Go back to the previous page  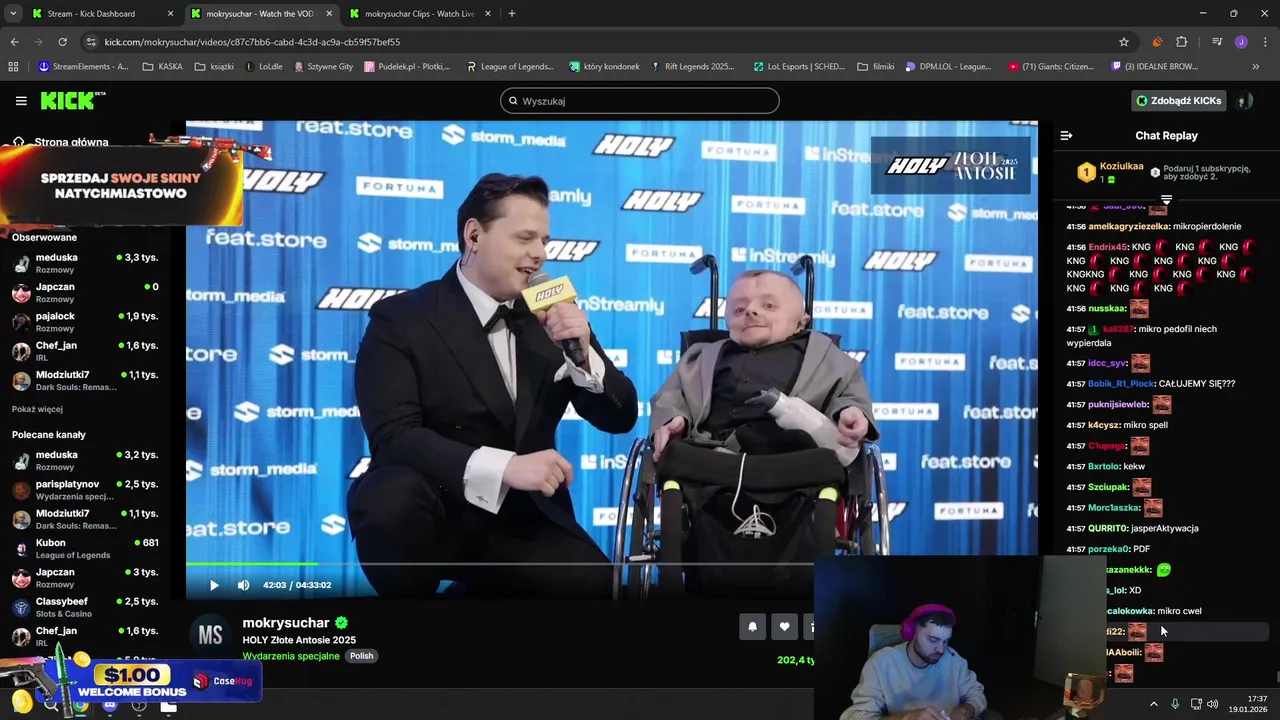point(14,42)
